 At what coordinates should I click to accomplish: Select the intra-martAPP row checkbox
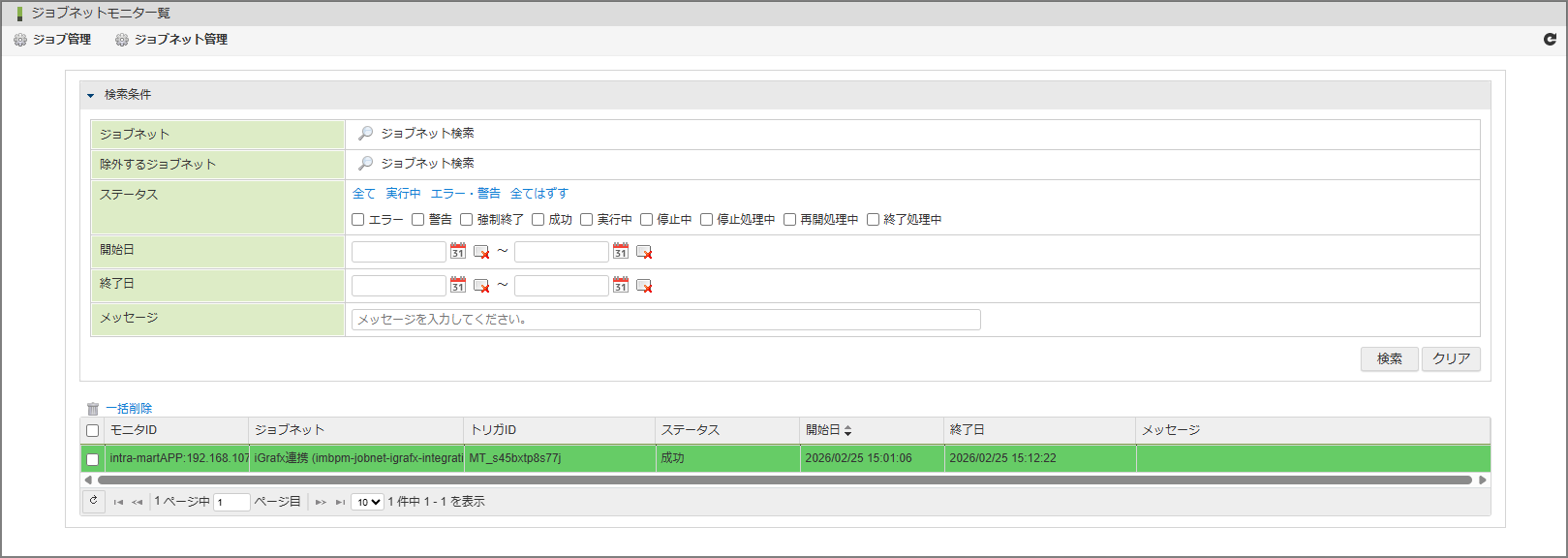click(x=93, y=459)
